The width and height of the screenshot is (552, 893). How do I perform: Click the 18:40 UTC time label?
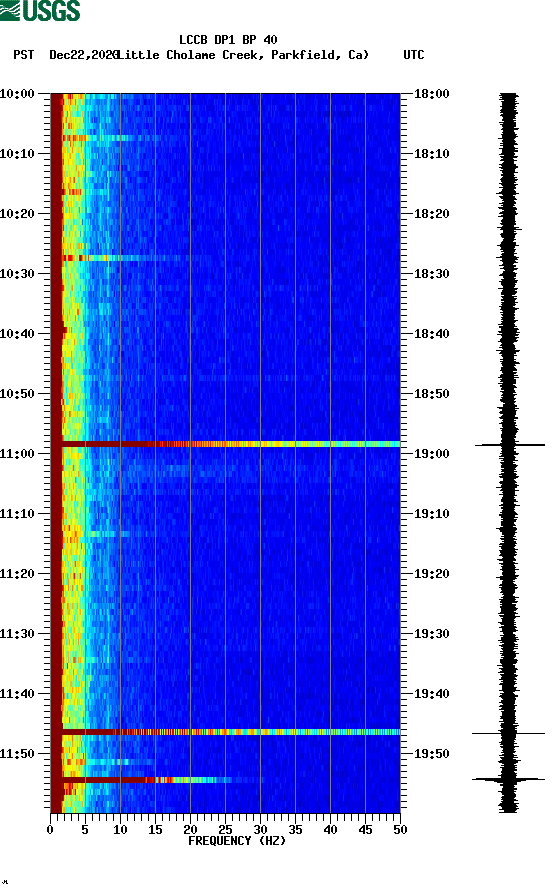click(432, 334)
